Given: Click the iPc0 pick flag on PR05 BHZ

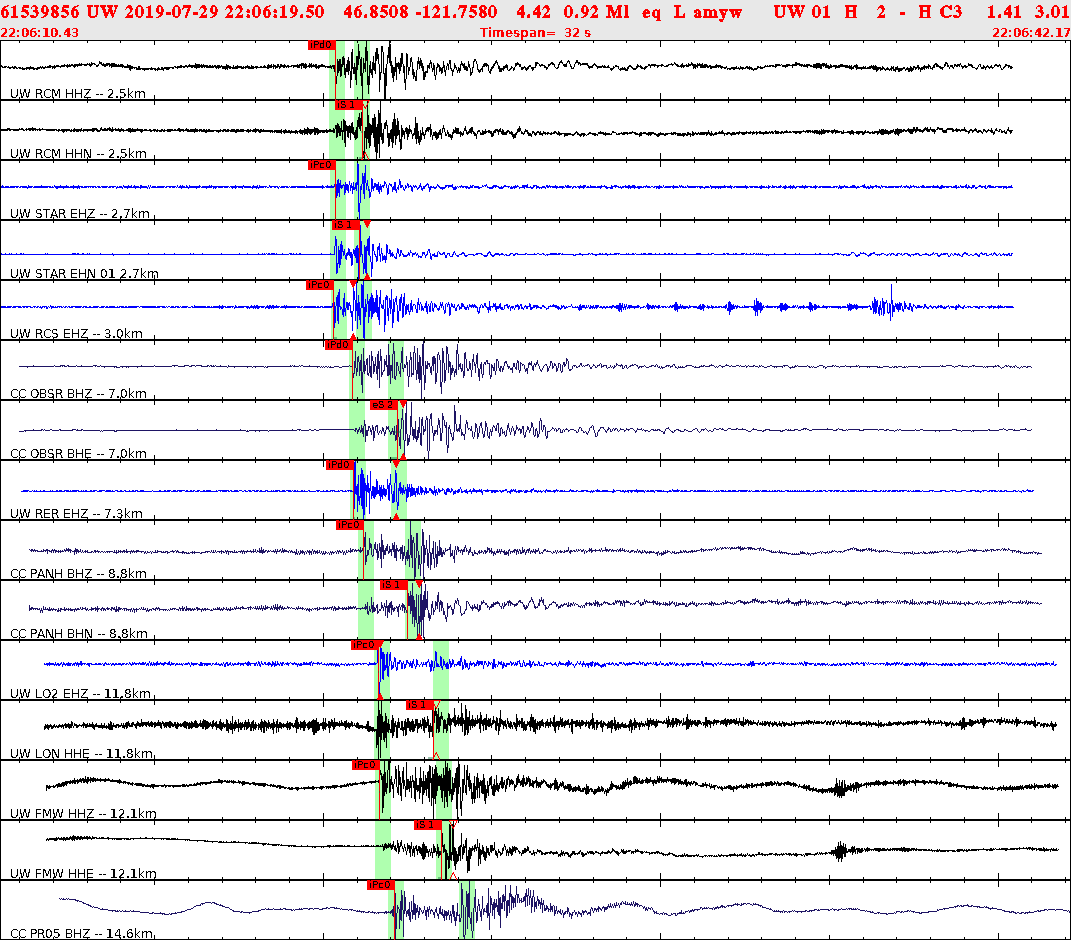Looking at the screenshot, I should (380, 885).
